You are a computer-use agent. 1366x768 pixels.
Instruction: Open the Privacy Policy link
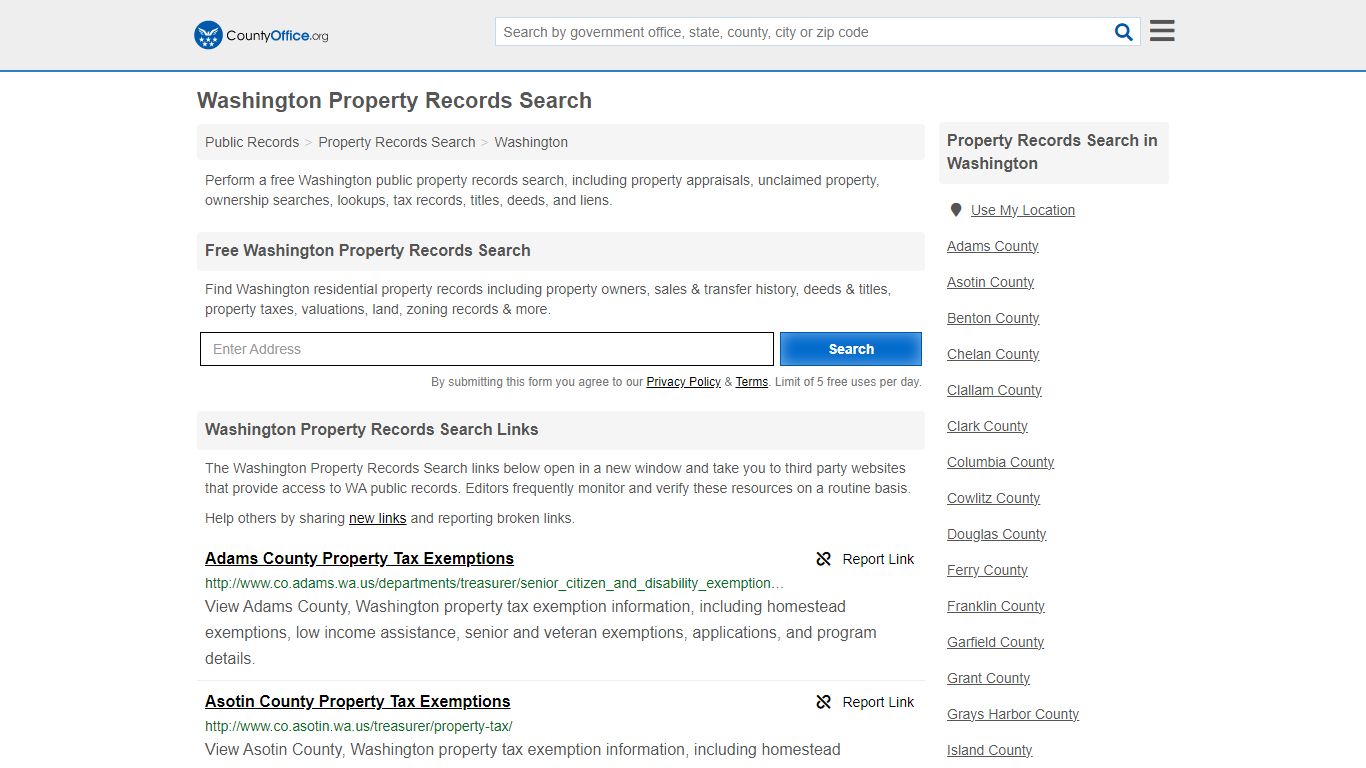(683, 382)
